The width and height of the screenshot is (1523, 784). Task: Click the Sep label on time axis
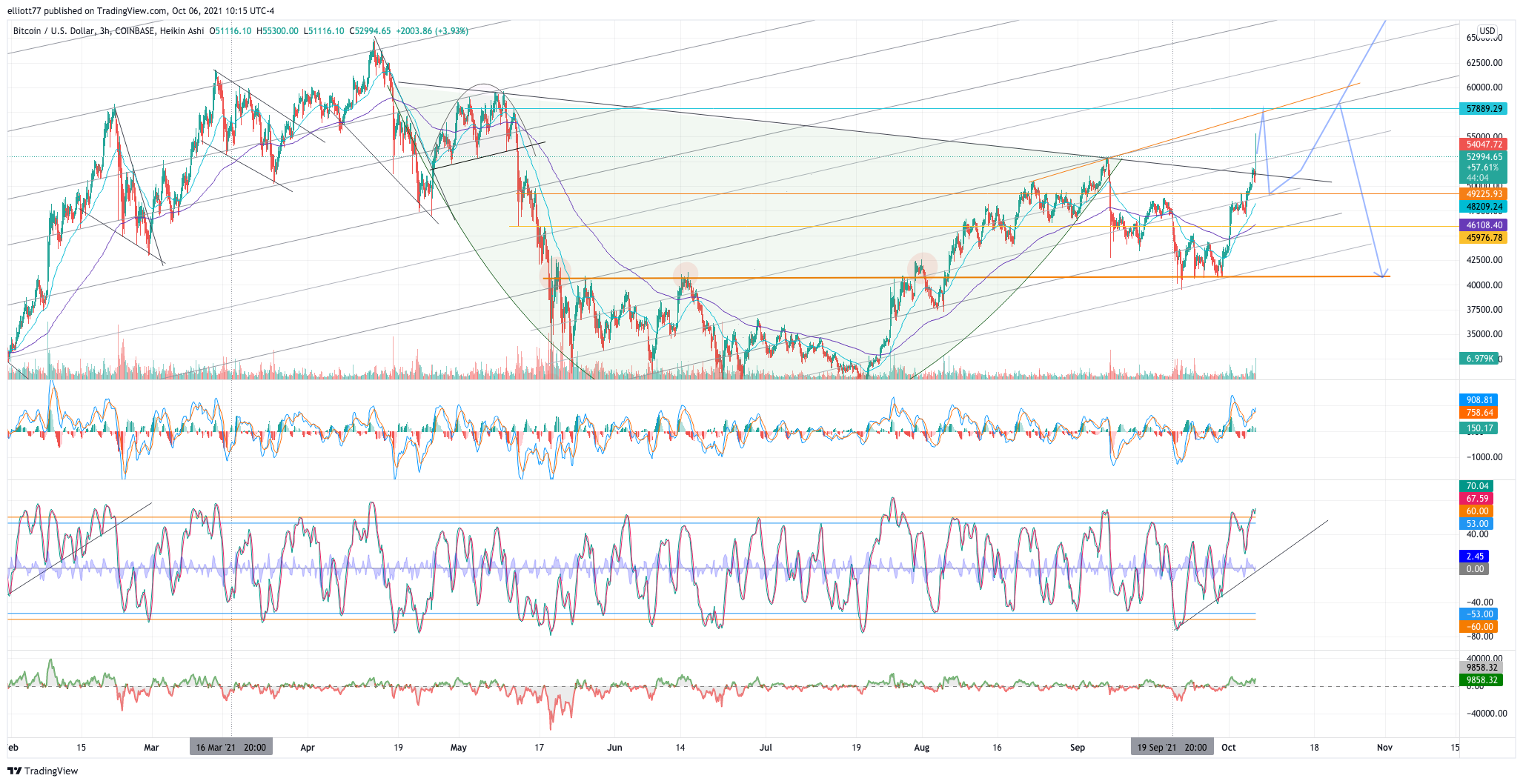(1078, 748)
